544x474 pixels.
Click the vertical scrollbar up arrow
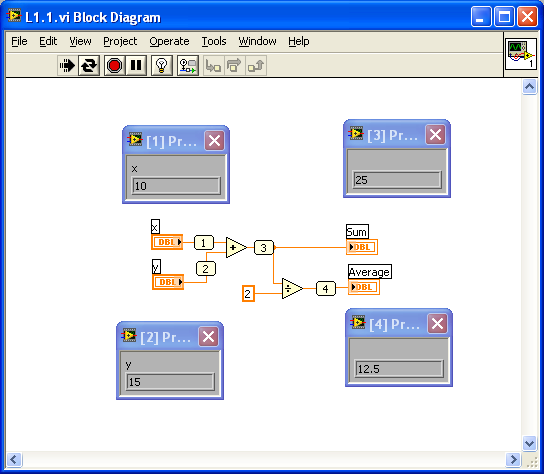(529, 87)
